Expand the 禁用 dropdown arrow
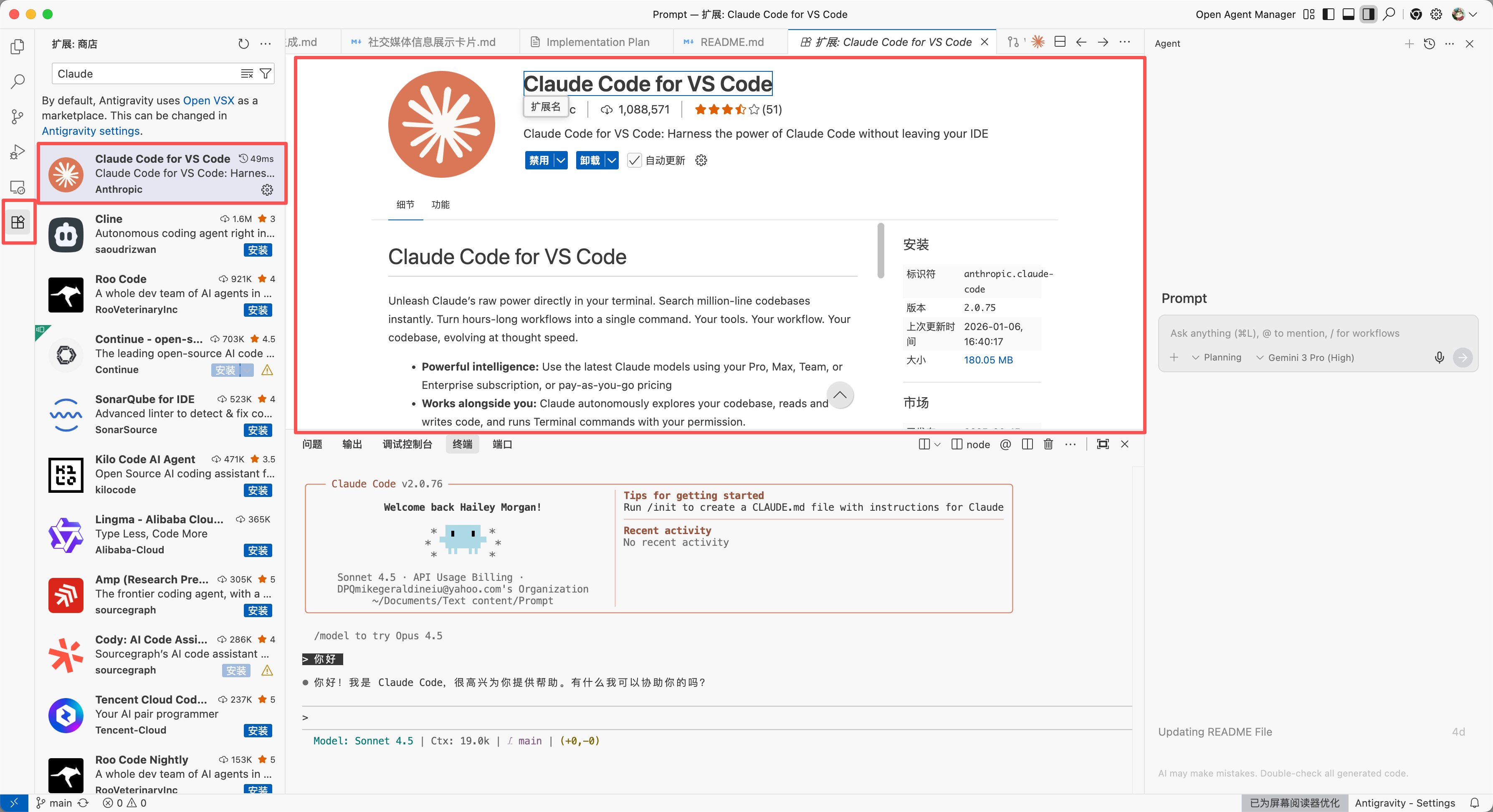Viewport: 1493px width, 812px height. click(x=560, y=160)
